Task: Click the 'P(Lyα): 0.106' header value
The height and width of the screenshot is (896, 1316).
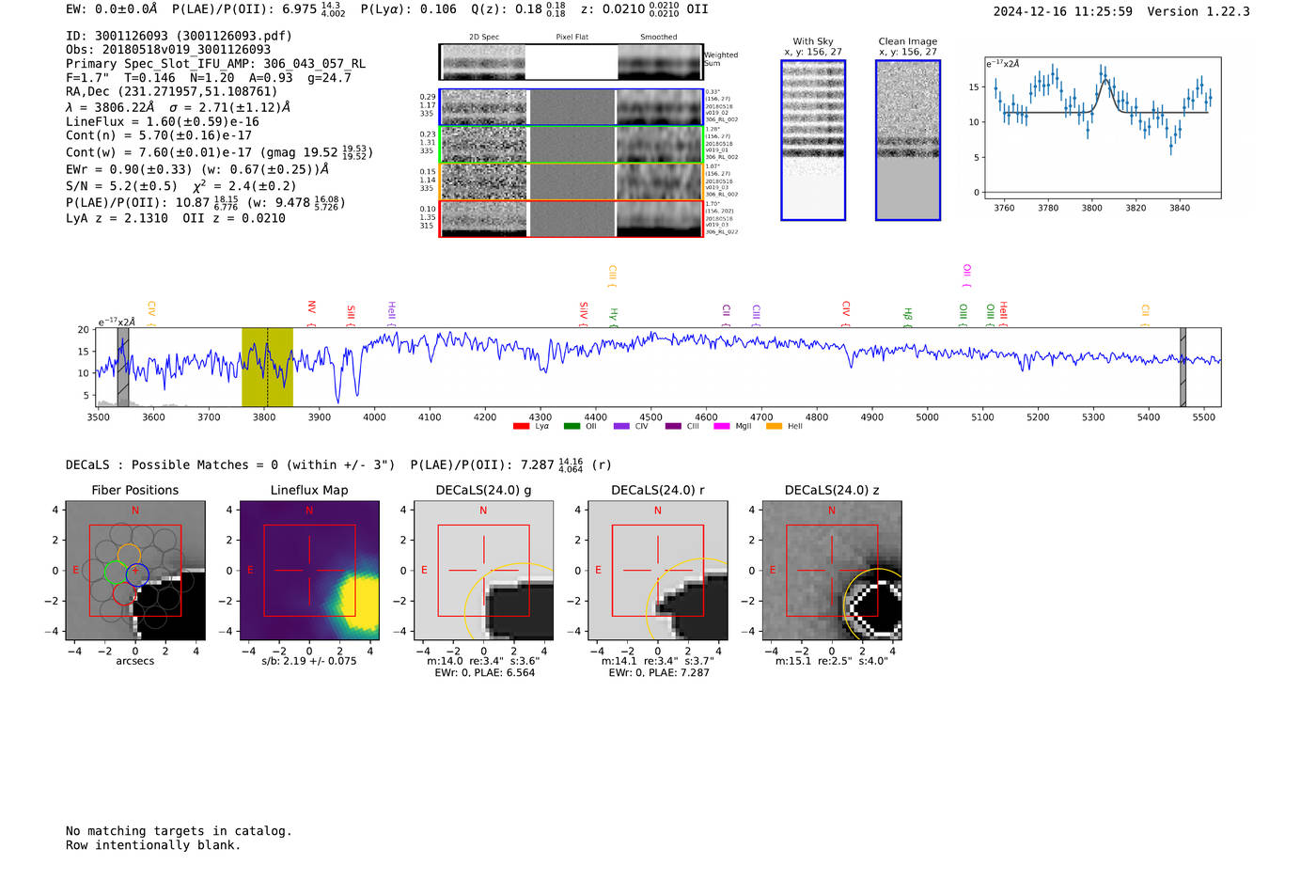Action: pos(408,9)
